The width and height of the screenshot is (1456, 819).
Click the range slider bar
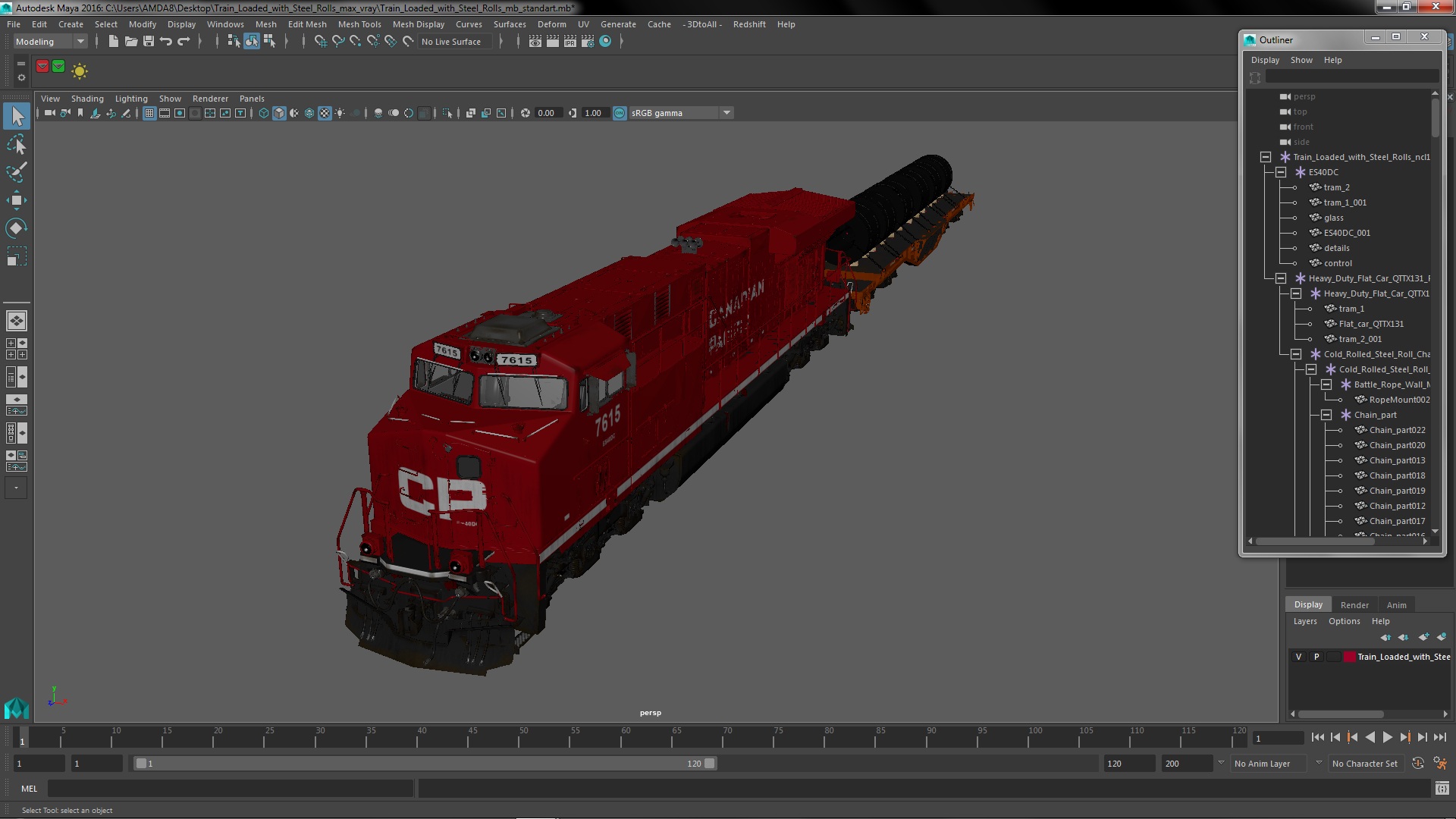coord(425,764)
